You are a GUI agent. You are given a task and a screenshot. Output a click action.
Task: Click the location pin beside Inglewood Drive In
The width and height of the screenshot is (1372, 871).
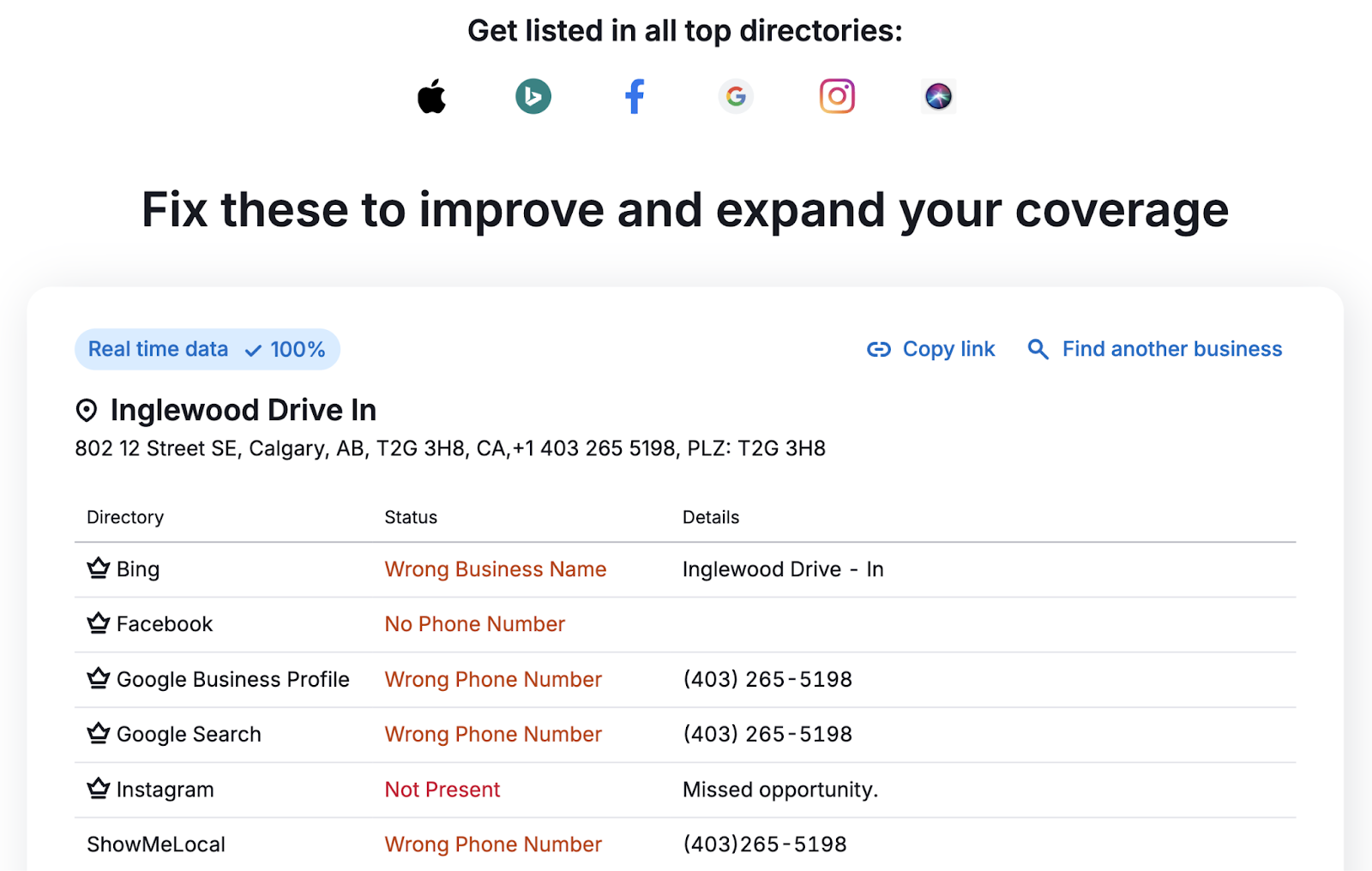tap(87, 410)
